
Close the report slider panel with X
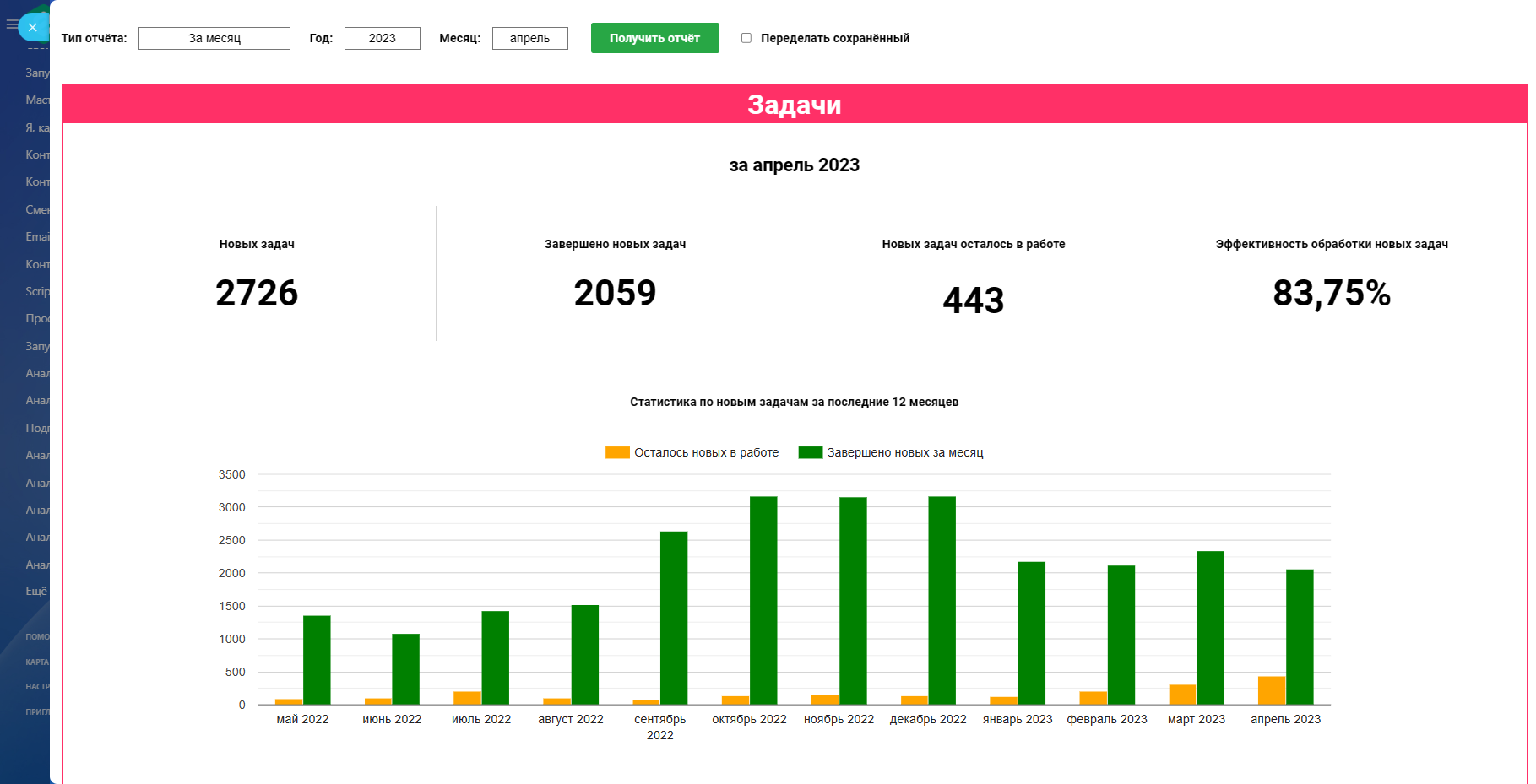(32, 28)
